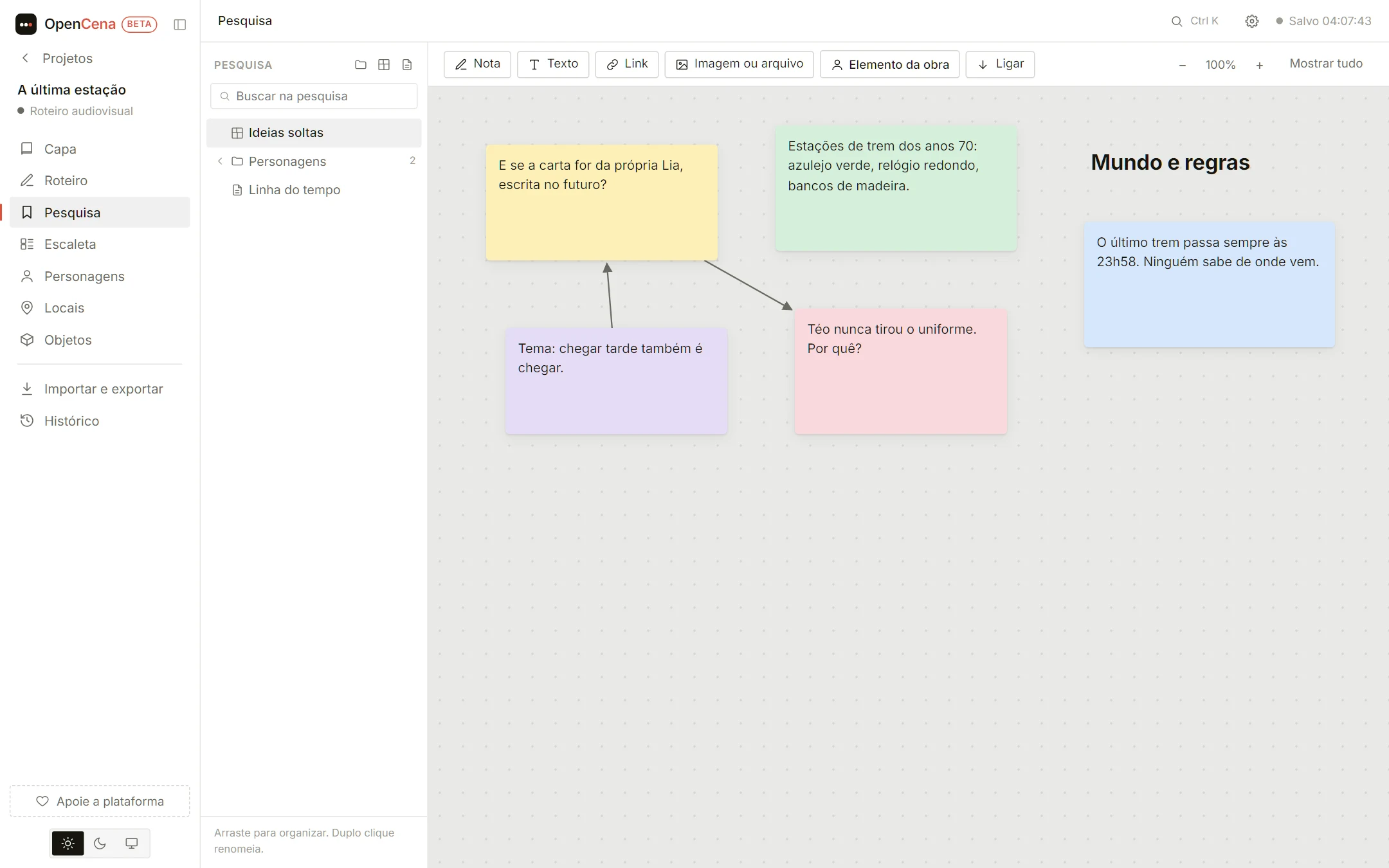The width and height of the screenshot is (1389, 868).
Task: Zoom in the canvas with plus
Action: 1259,65
